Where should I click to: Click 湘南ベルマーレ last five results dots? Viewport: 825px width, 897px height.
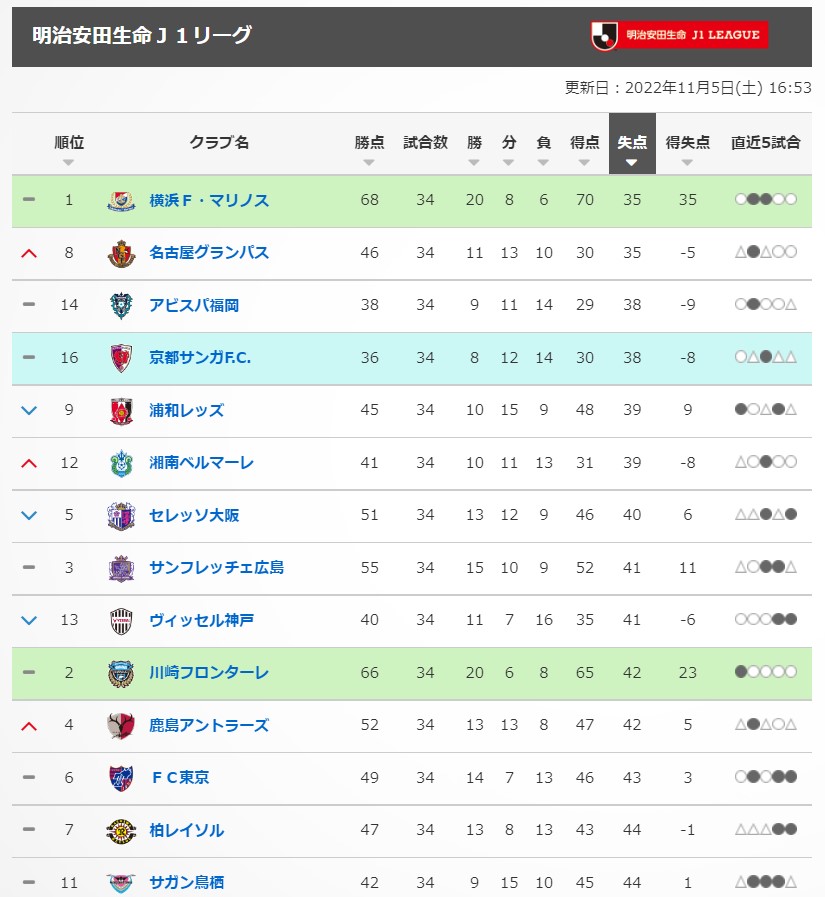765,462
